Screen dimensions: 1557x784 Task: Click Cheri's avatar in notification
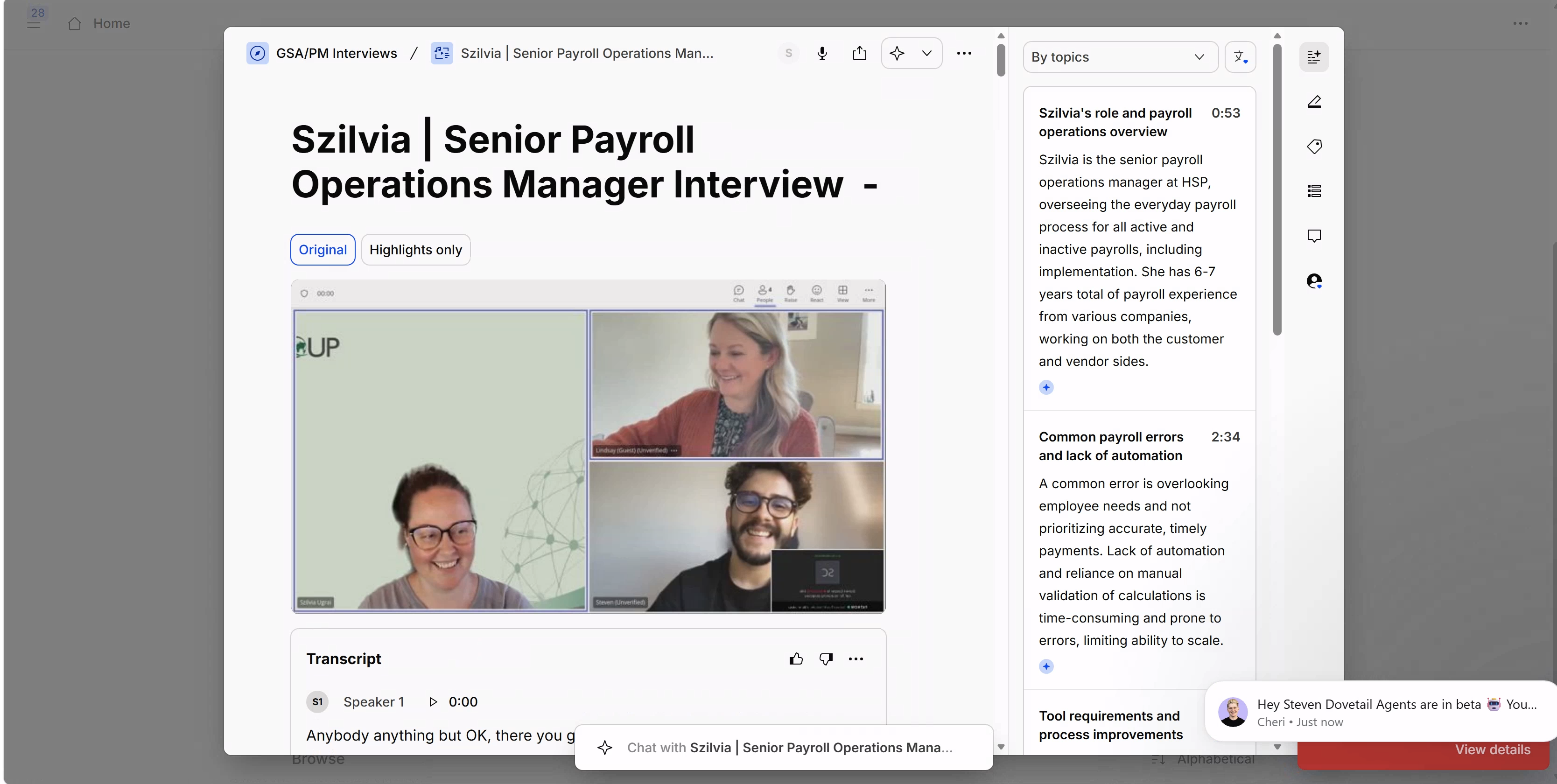[x=1233, y=712]
